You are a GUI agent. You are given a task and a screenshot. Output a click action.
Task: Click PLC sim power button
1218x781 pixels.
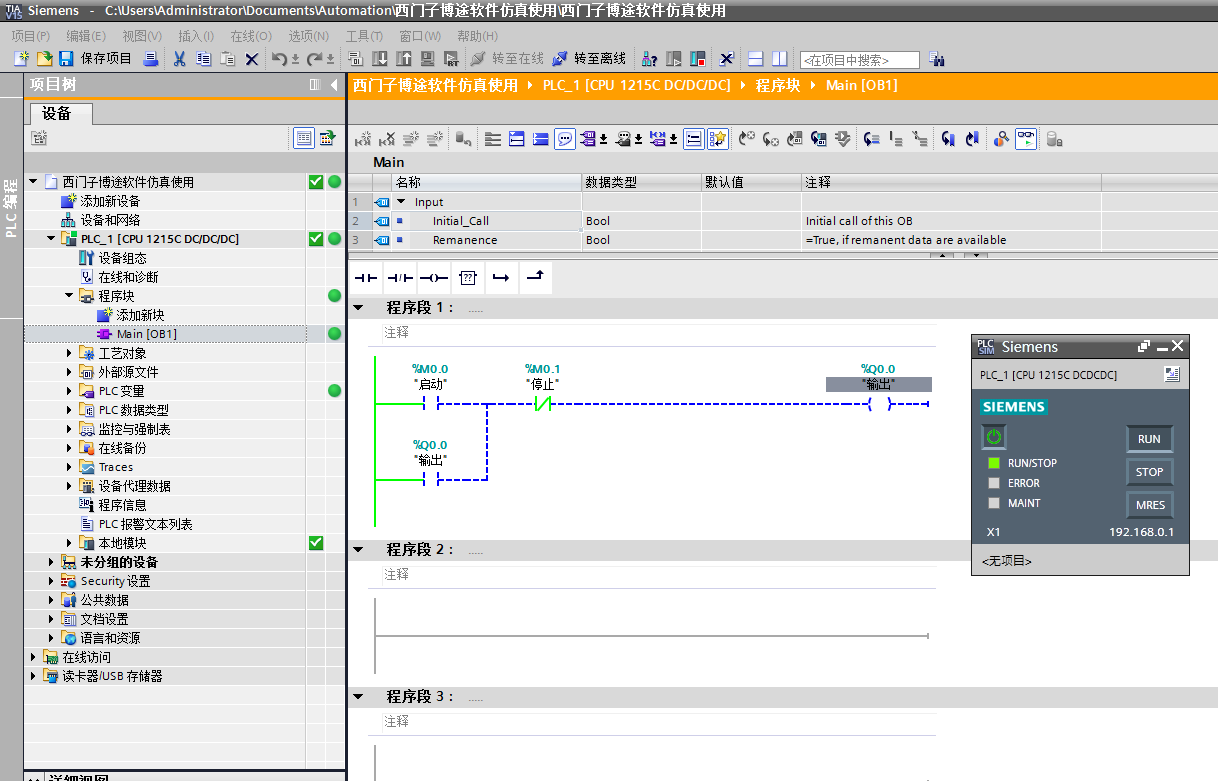coord(994,437)
